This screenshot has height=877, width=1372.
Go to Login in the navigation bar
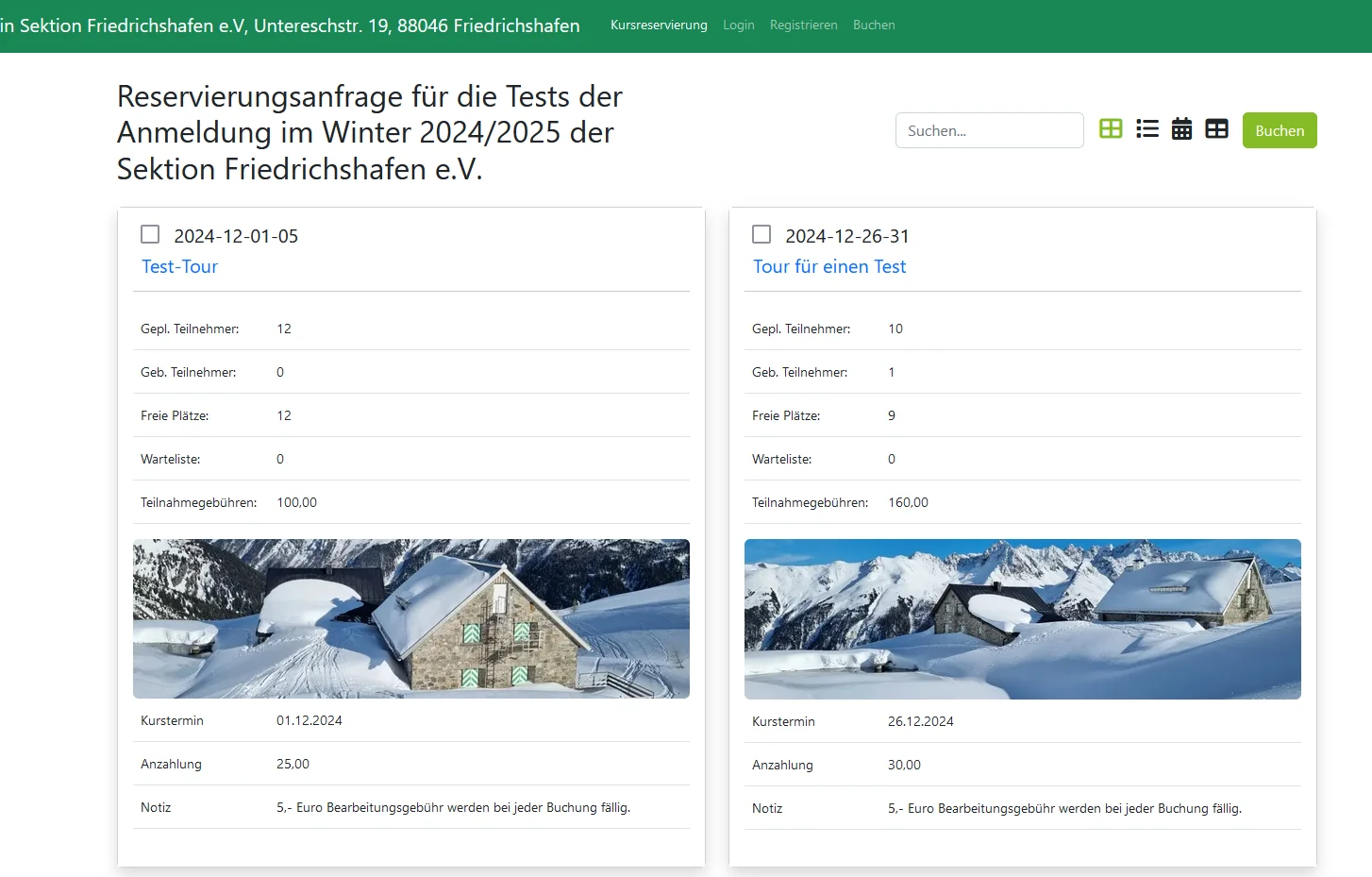click(738, 25)
